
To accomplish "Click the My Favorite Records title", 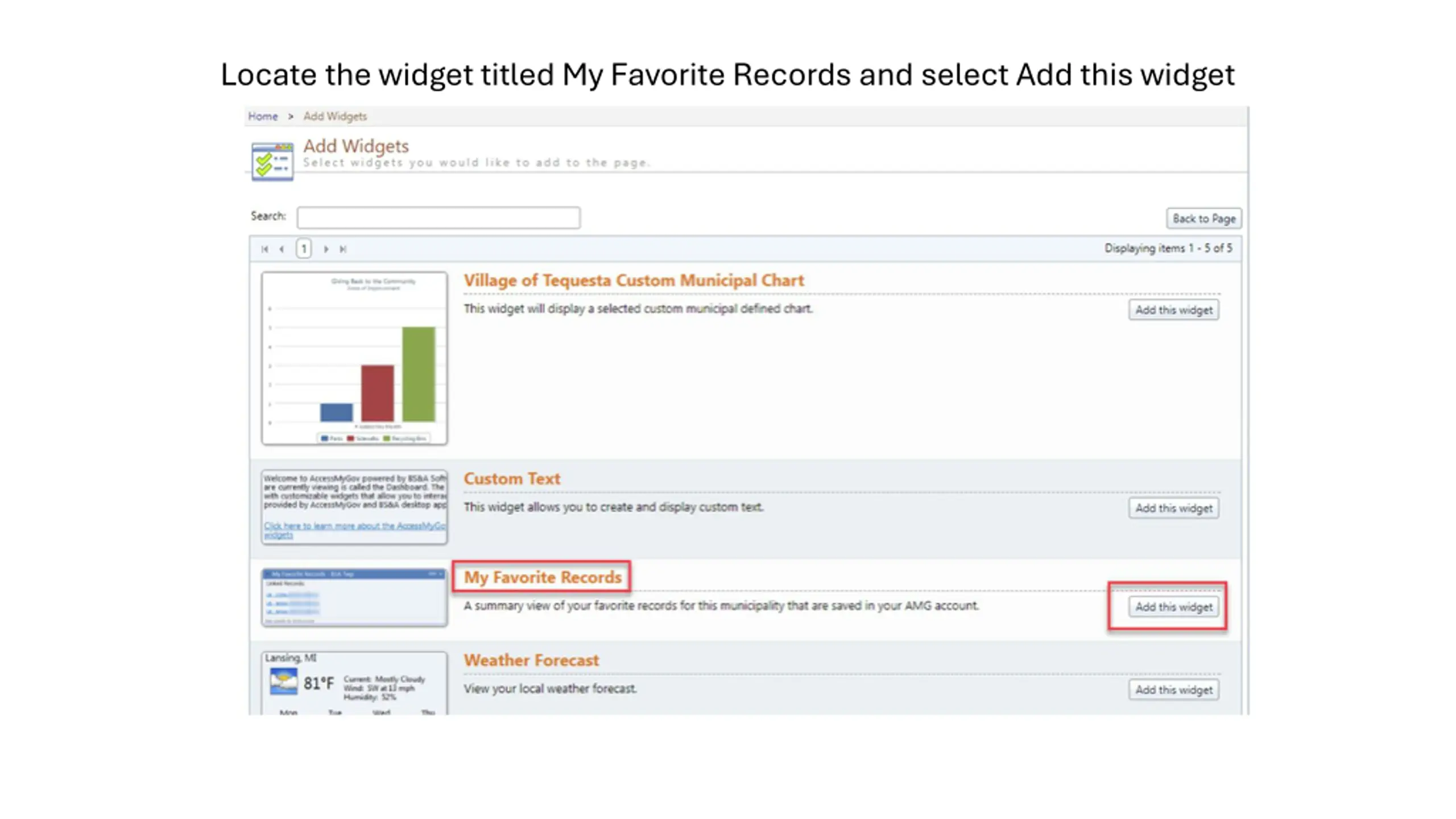I will (543, 577).
